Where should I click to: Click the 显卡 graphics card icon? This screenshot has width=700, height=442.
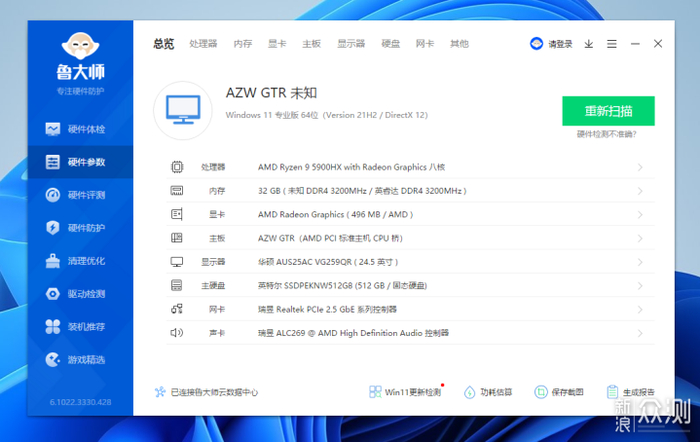[x=177, y=214]
